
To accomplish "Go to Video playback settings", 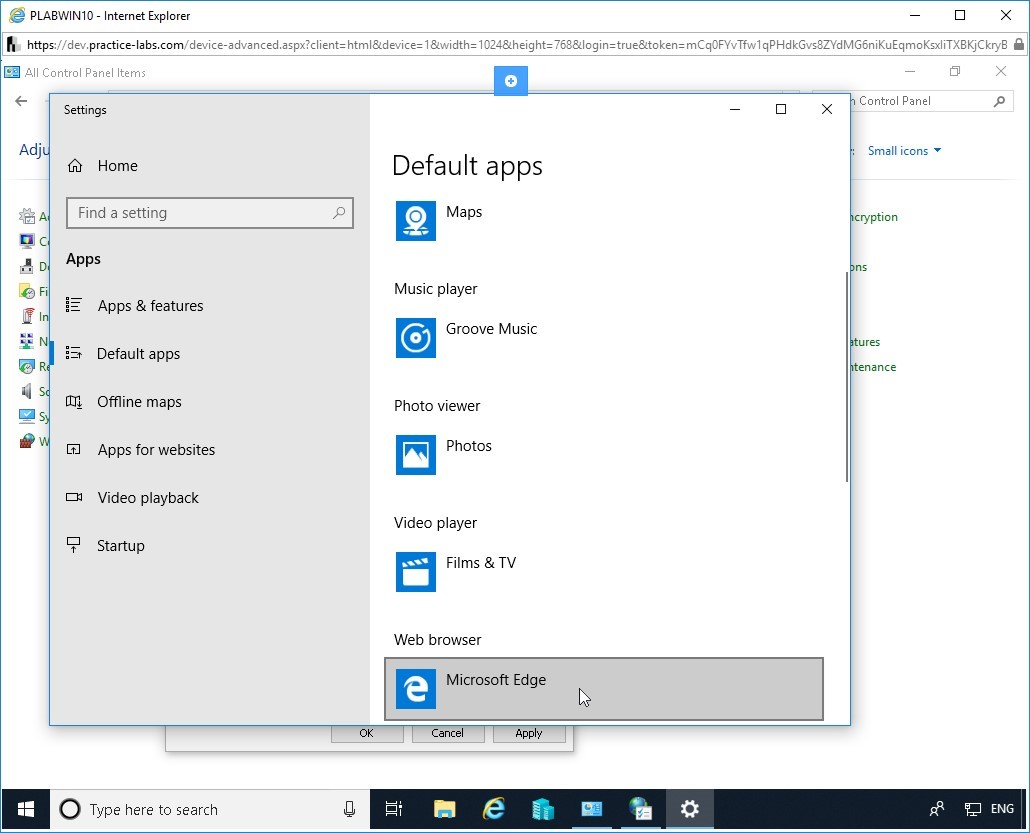I will point(148,497).
